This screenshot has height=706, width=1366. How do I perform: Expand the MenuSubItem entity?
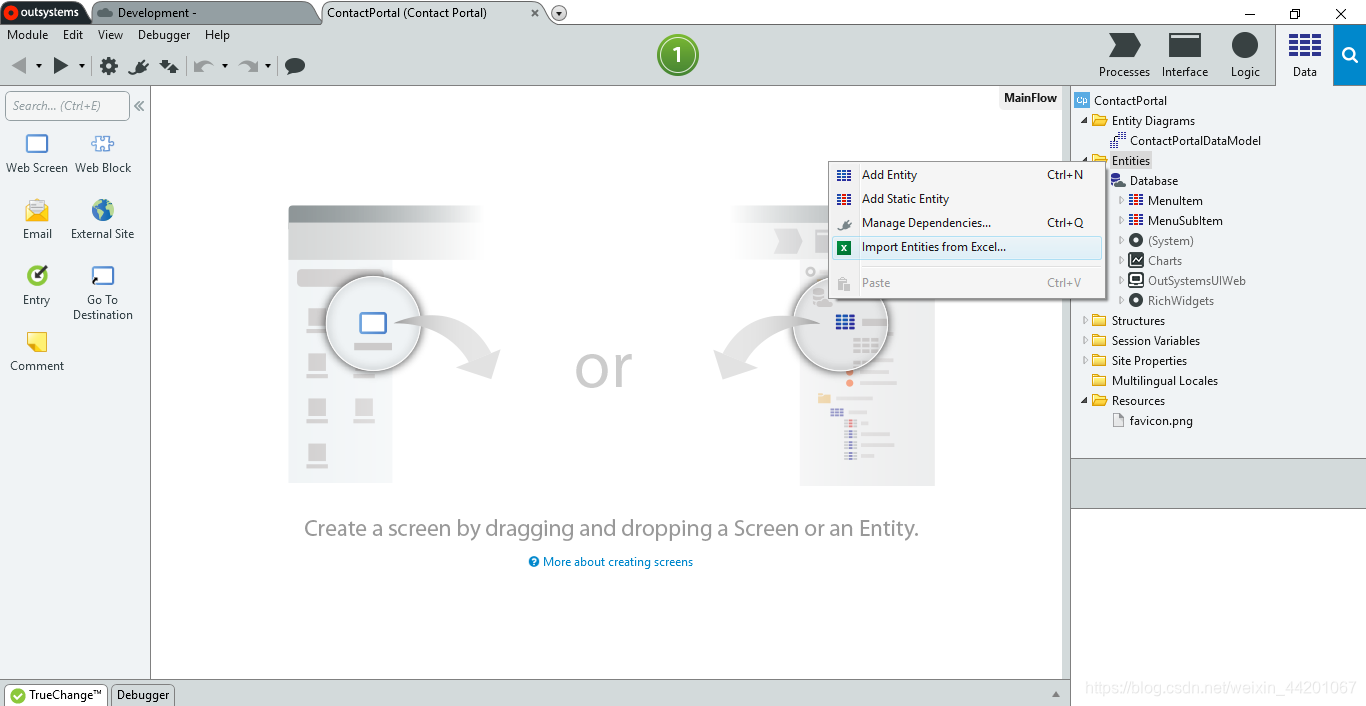tap(1121, 221)
